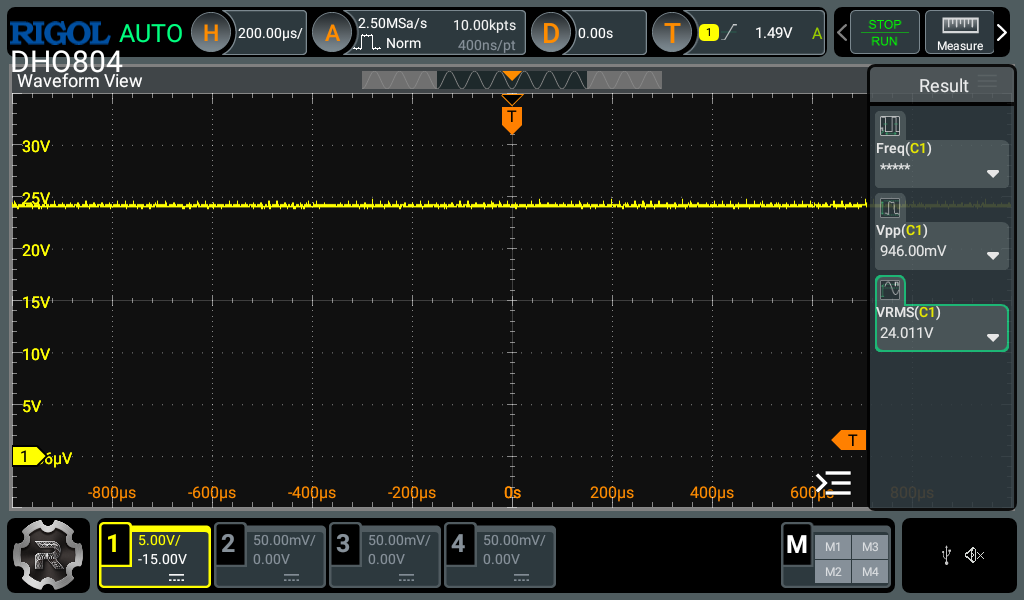
Task: Click the orange trigger level marker
Action: coord(849,440)
